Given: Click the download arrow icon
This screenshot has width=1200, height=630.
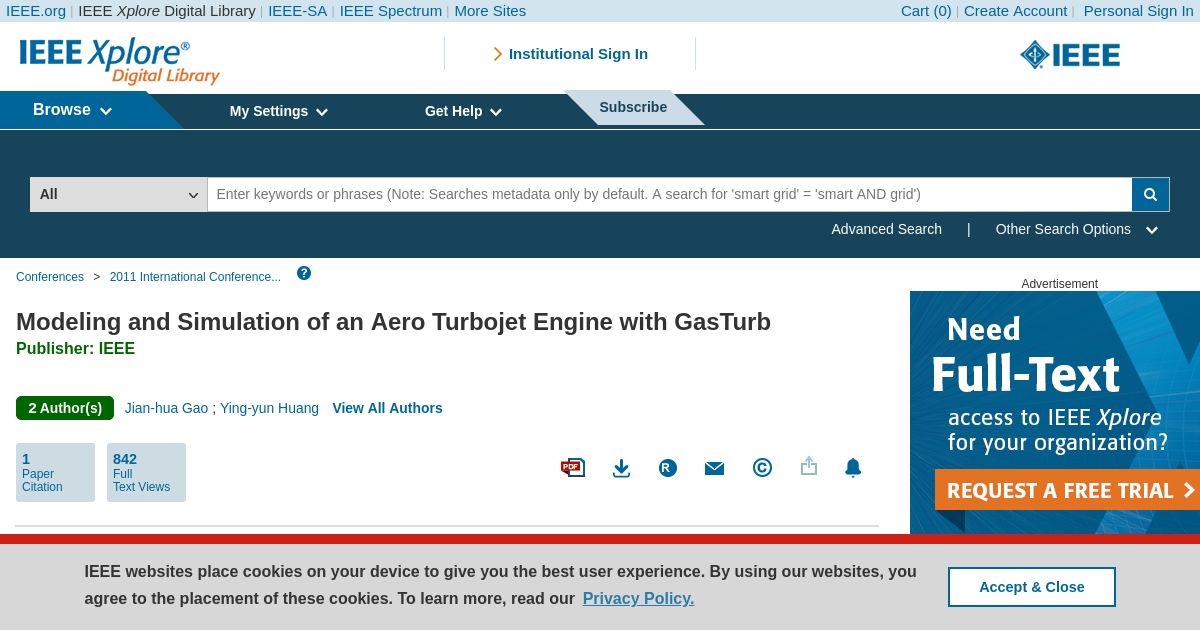Looking at the screenshot, I should (x=621, y=468).
